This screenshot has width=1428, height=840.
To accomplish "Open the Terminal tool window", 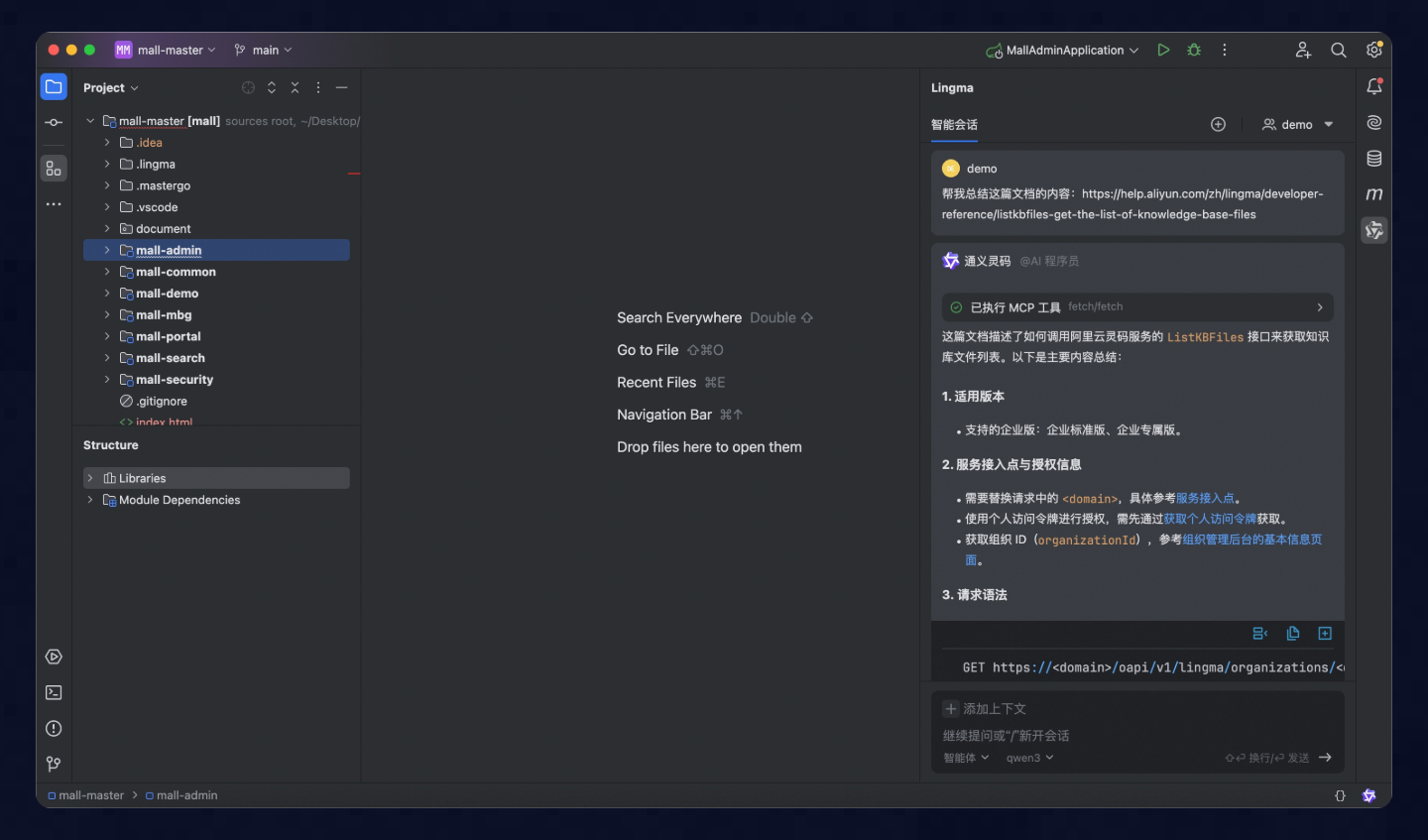I will (54, 692).
